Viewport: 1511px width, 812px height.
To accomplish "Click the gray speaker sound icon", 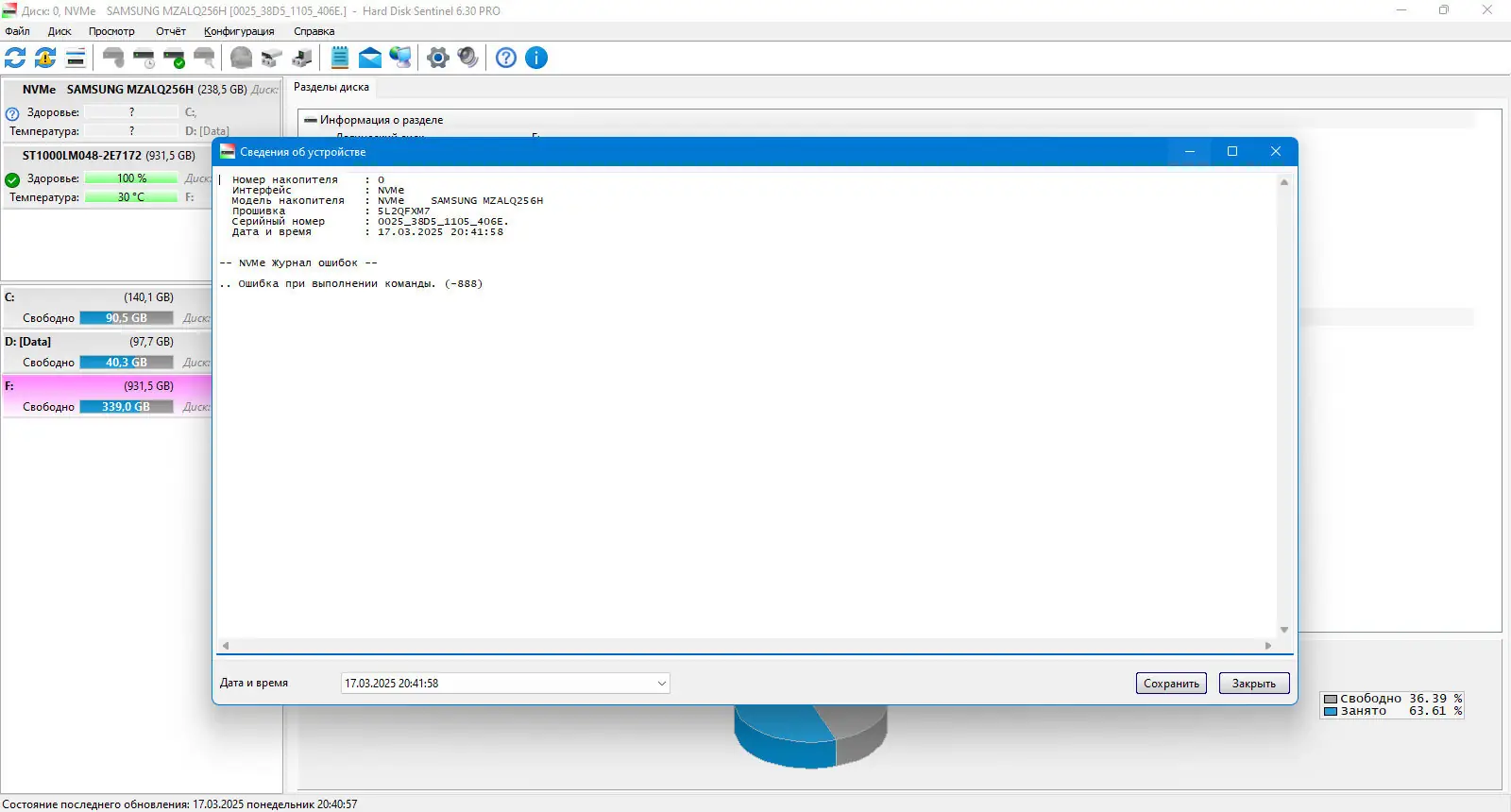I will click(x=467, y=58).
